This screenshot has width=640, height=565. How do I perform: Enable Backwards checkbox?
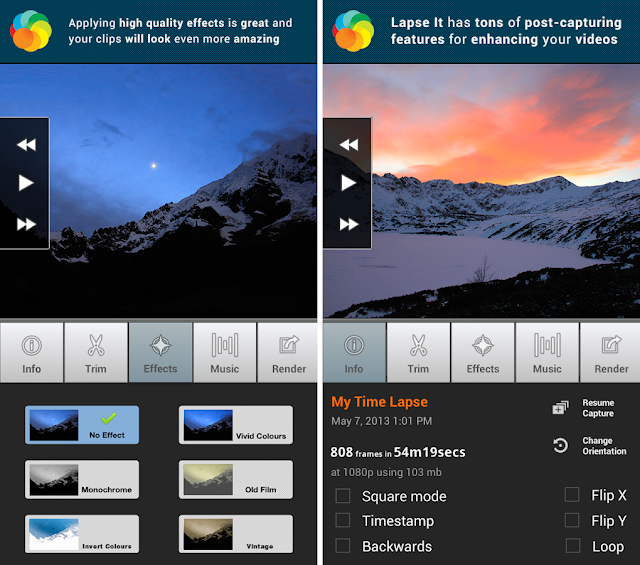pyautogui.click(x=342, y=546)
